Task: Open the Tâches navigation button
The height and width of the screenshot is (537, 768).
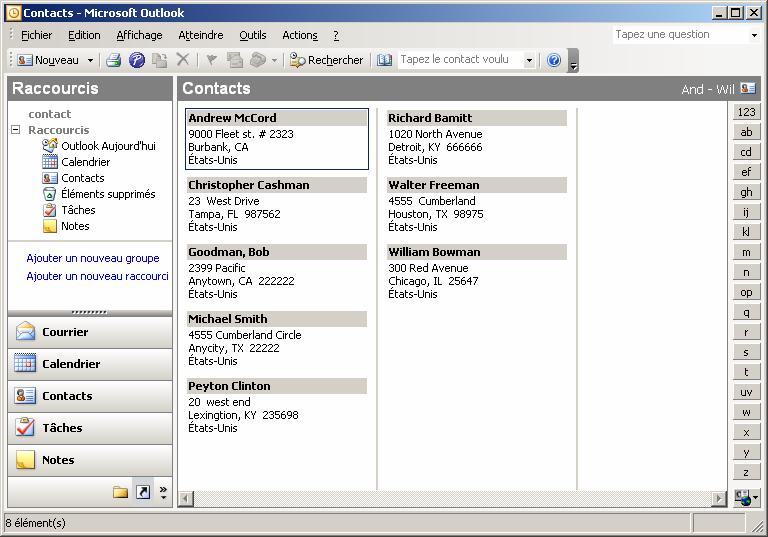Action: (x=90, y=428)
